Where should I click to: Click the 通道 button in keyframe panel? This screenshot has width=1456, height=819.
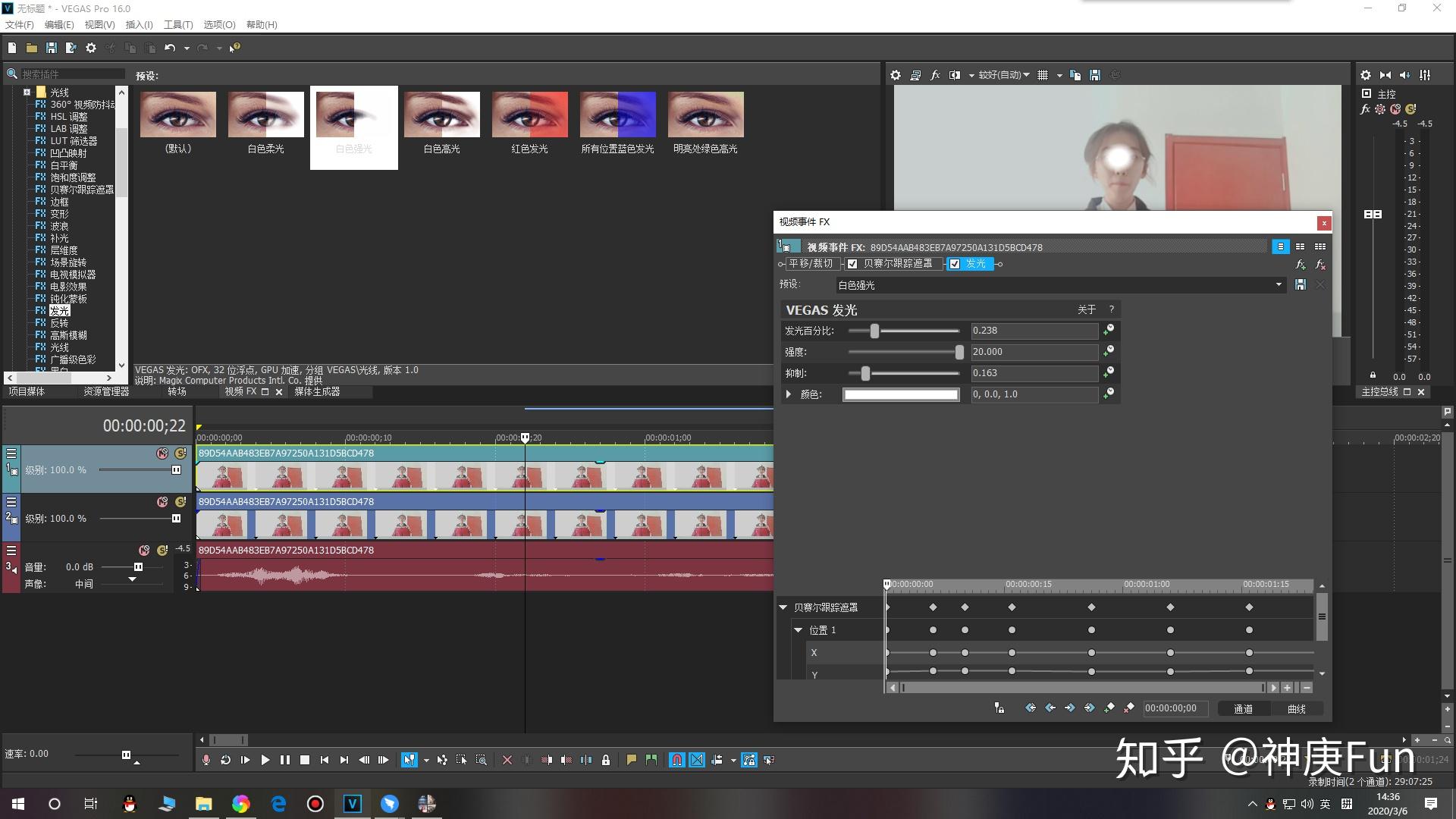[1243, 709]
